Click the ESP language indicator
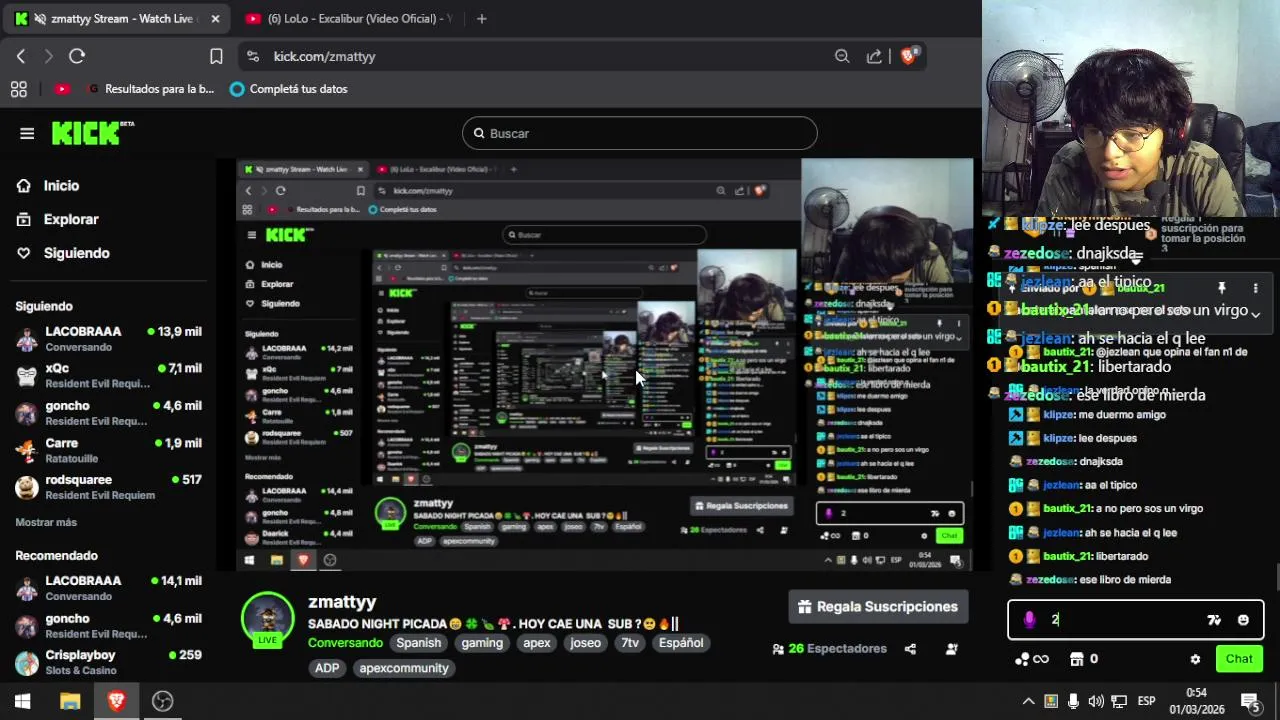The width and height of the screenshot is (1280, 720). tap(1146, 701)
